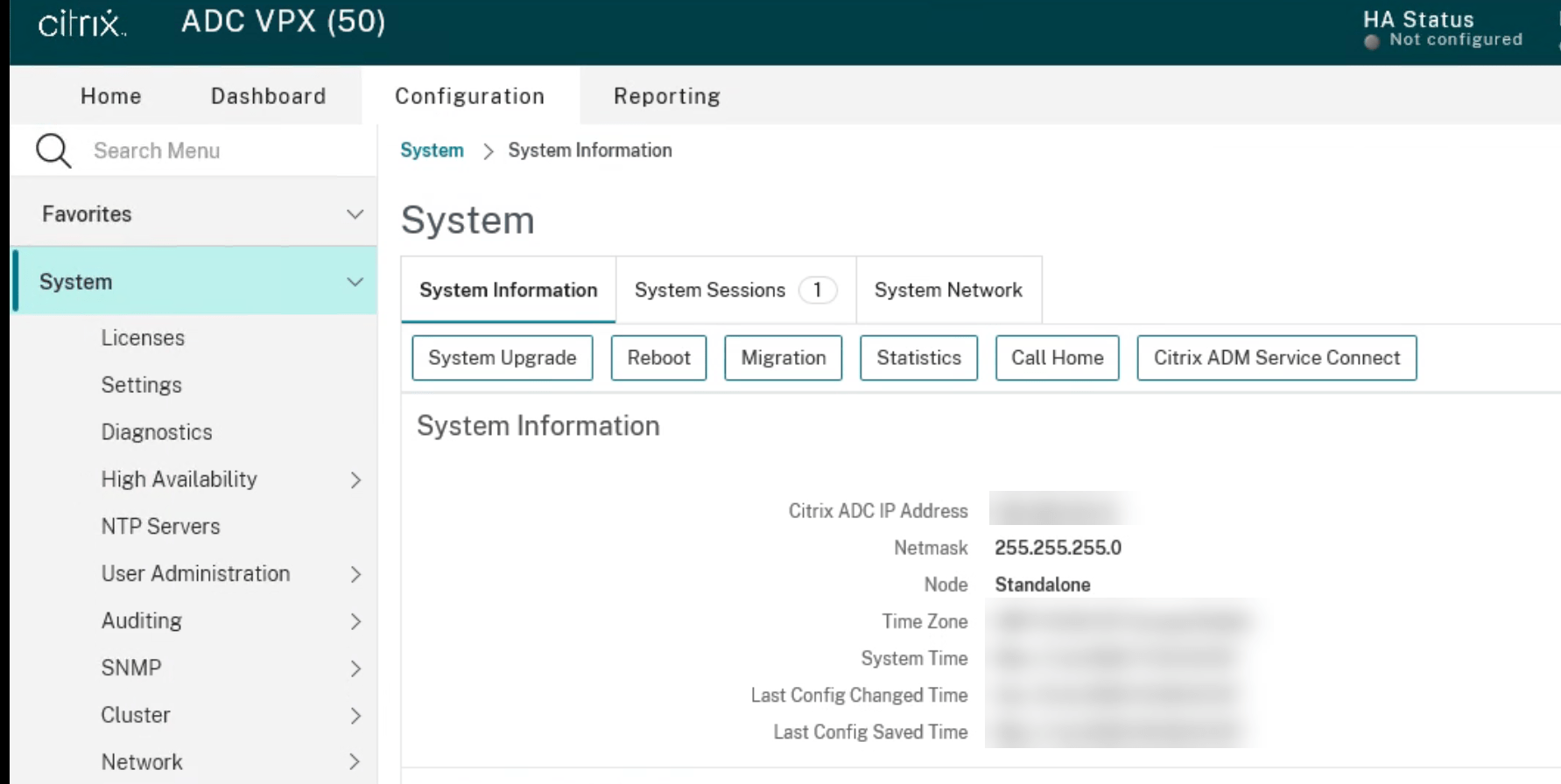Switch to the Dashboard tab

click(x=269, y=95)
